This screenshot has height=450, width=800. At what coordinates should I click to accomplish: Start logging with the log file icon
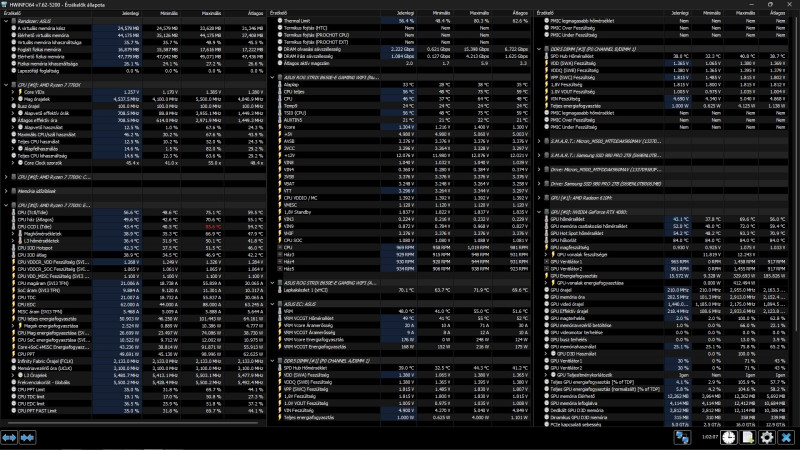747,437
